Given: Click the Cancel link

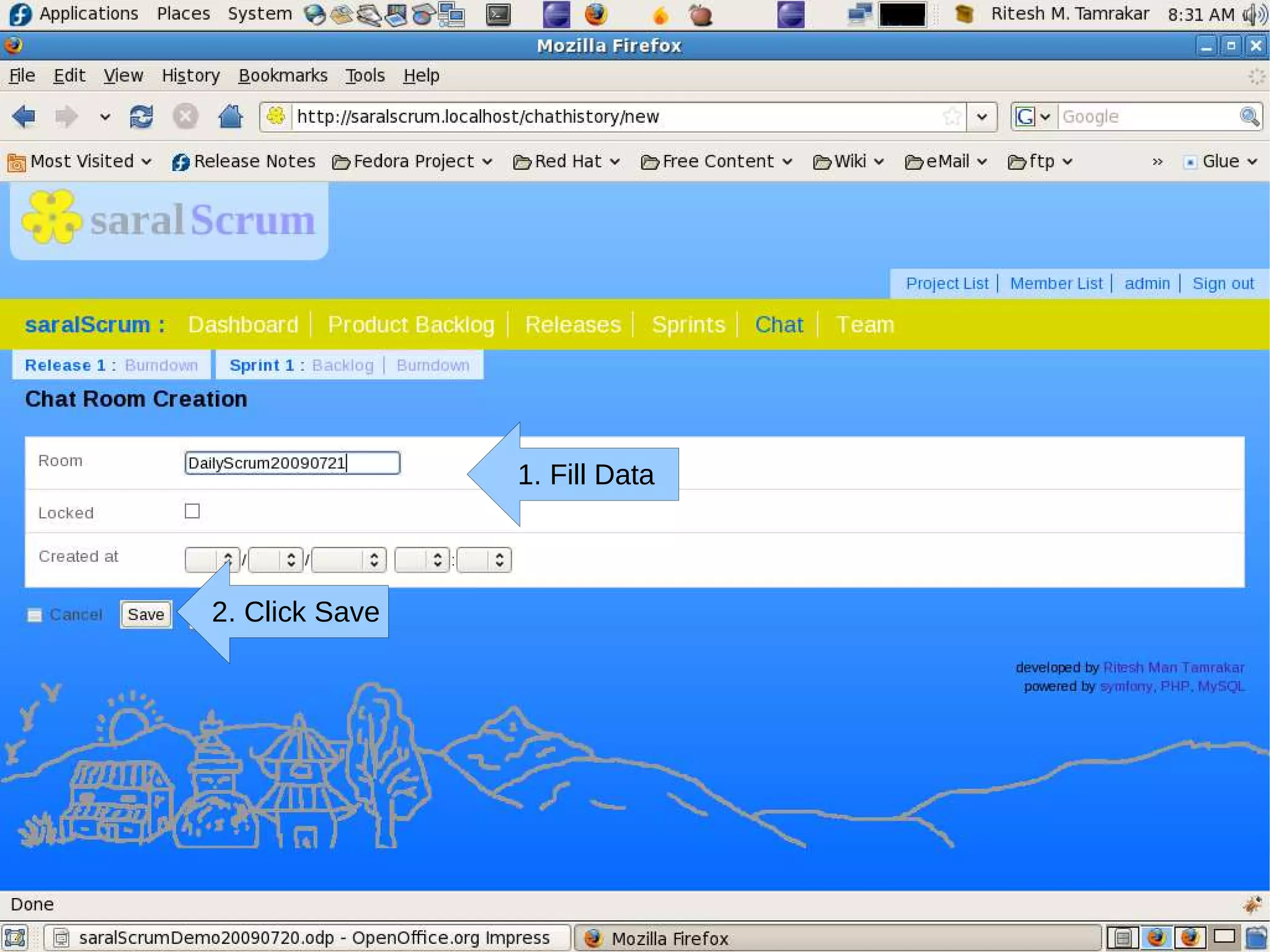Looking at the screenshot, I should click(76, 615).
